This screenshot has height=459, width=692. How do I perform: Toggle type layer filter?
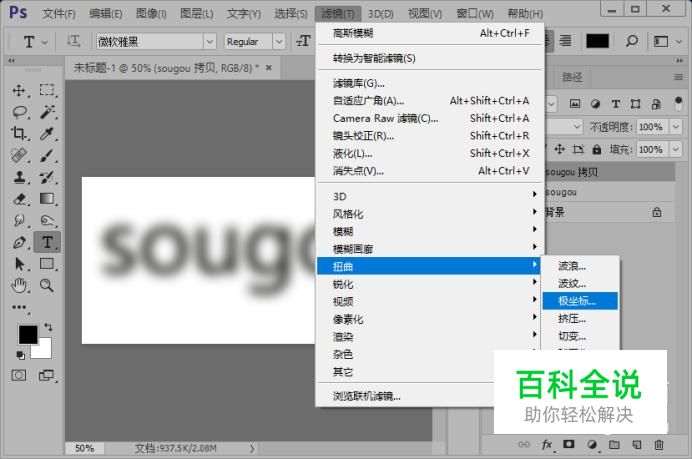[x=616, y=104]
